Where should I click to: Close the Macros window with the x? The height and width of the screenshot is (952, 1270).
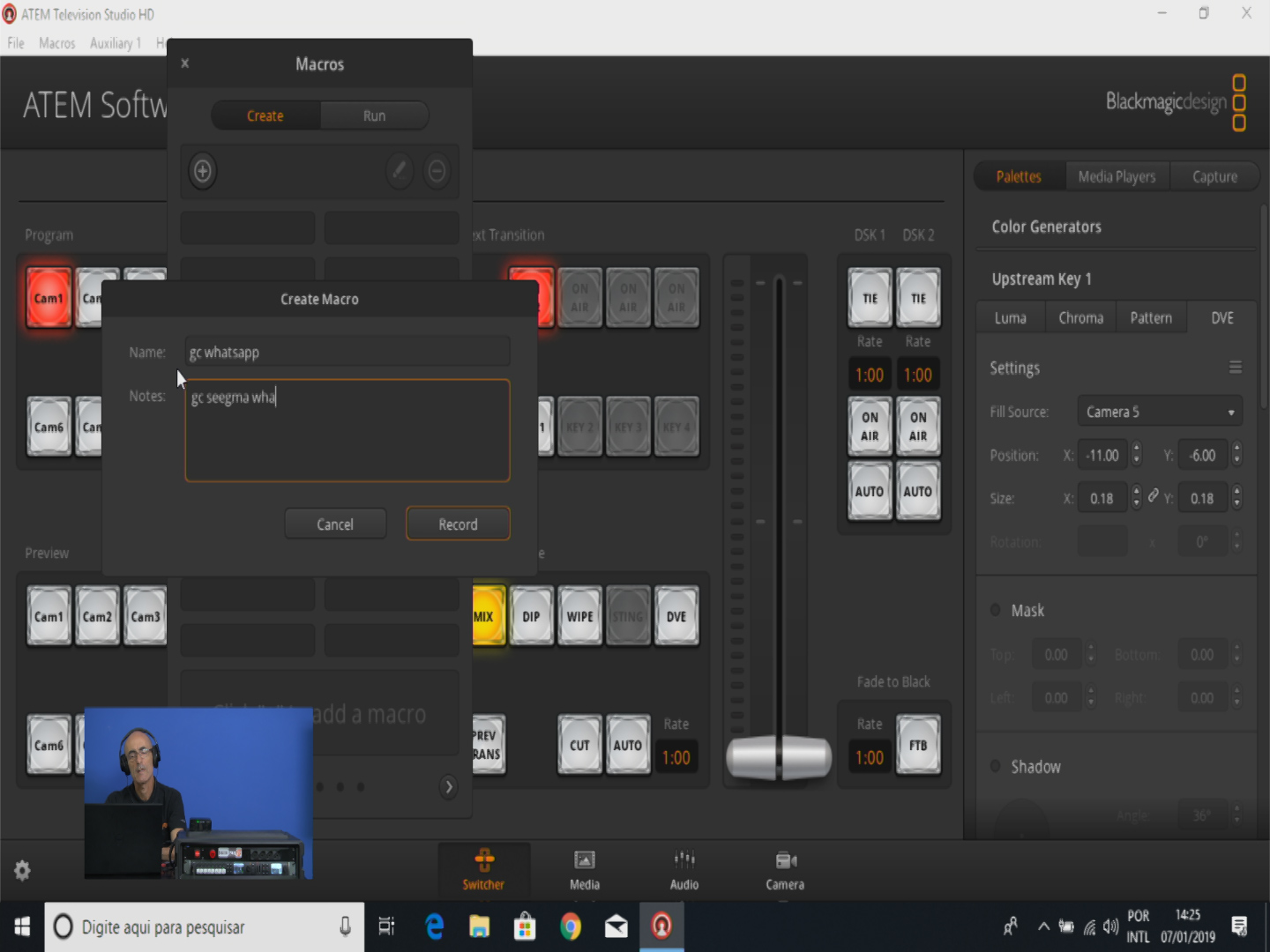pyautogui.click(x=184, y=63)
